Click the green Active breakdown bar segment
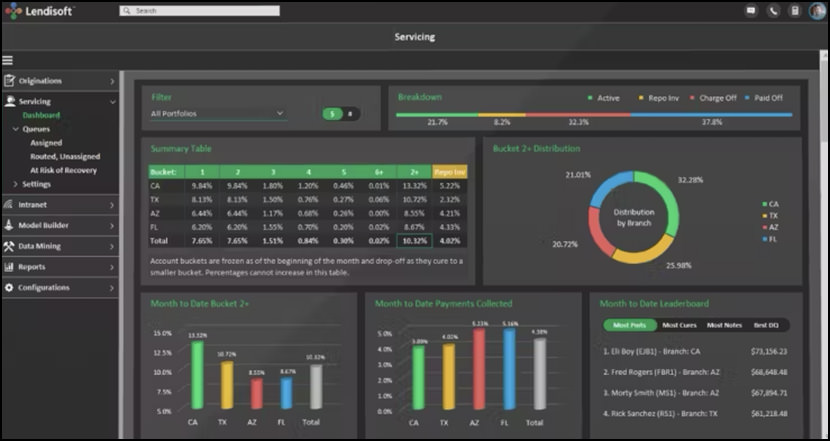The width and height of the screenshot is (830, 441). [437, 114]
